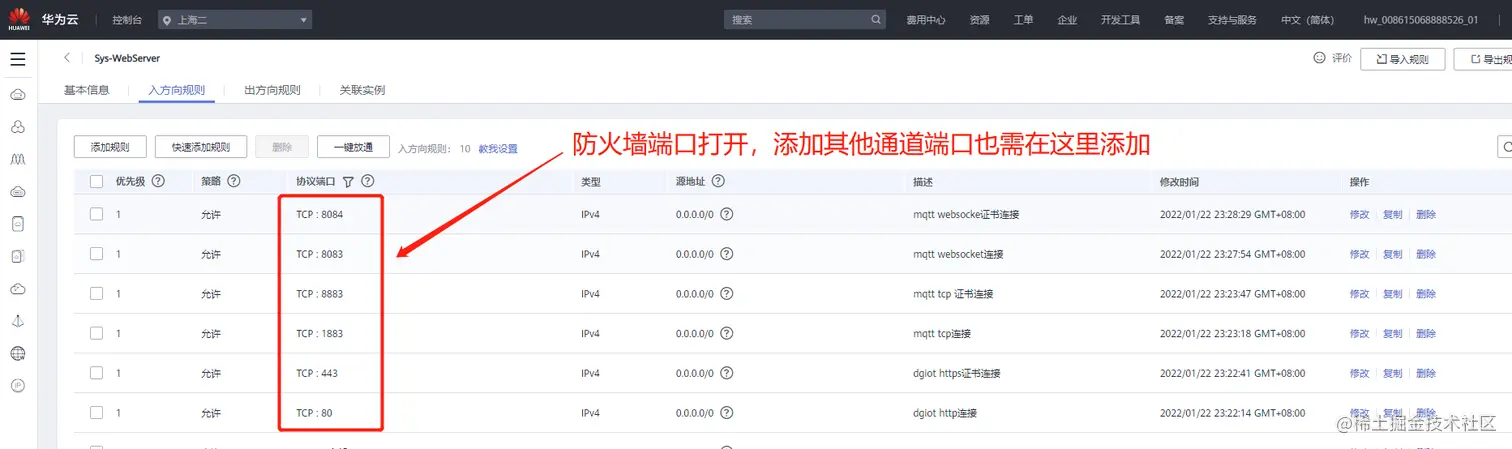This screenshot has height=449, width=1512.
Task: Open 资源 in top bar
Action: click(979, 20)
